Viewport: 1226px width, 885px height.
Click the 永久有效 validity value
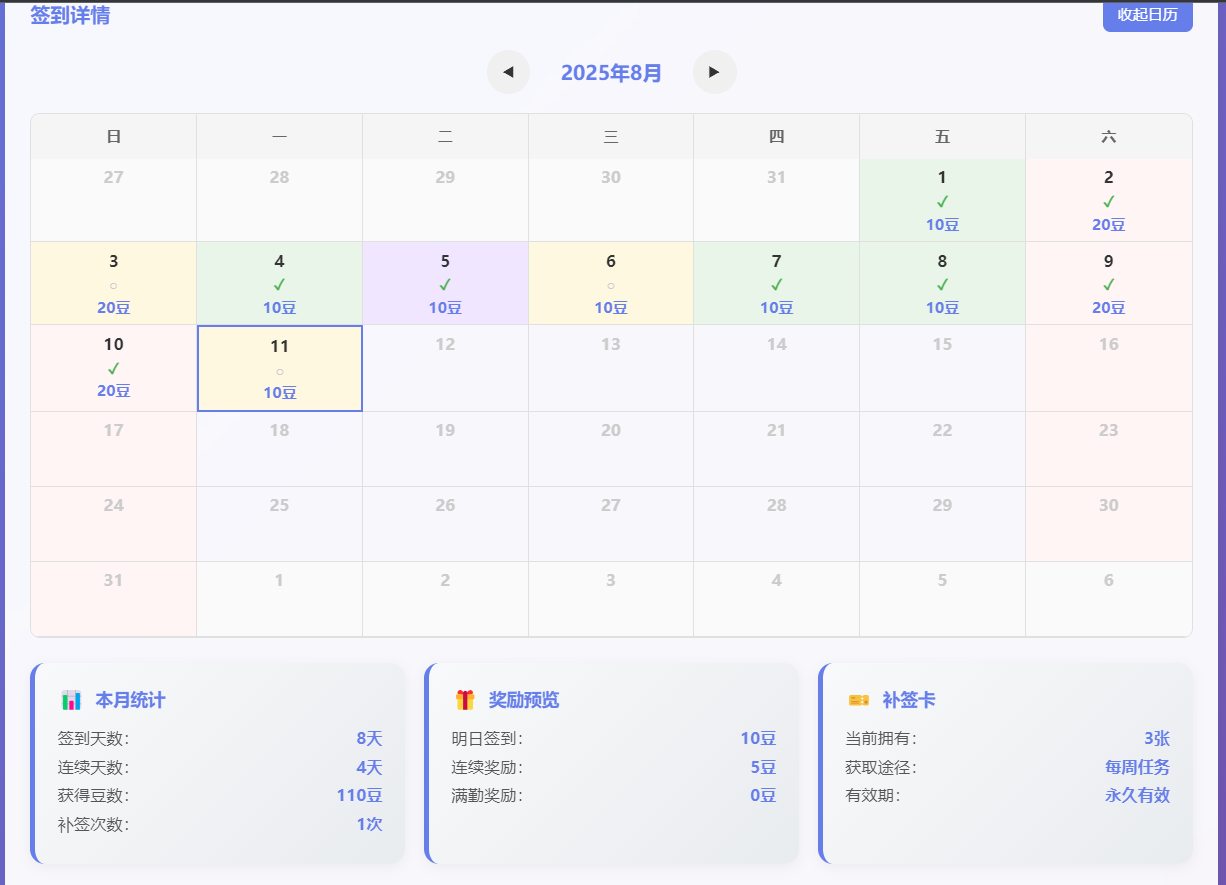pyautogui.click(x=1137, y=796)
